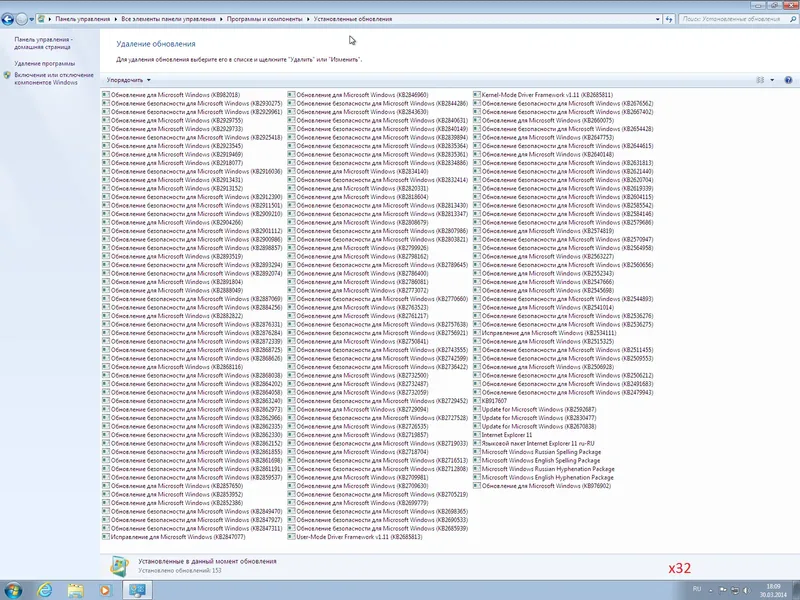Click icon next to fix KB2847077
This screenshot has width=800, height=600.
pyautogui.click(x=106, y=537)
